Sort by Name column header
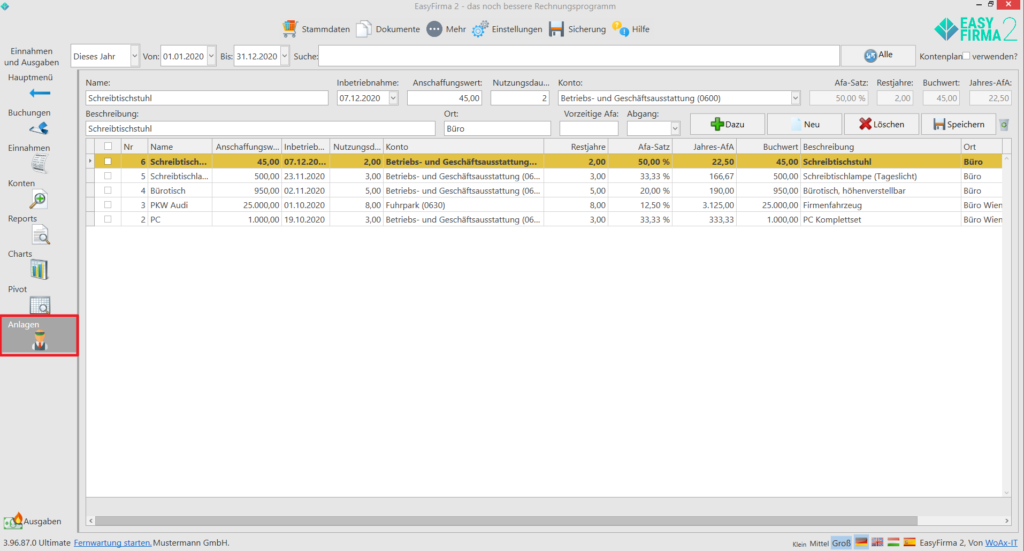The image size is (1024, 551). pos(180,147)
